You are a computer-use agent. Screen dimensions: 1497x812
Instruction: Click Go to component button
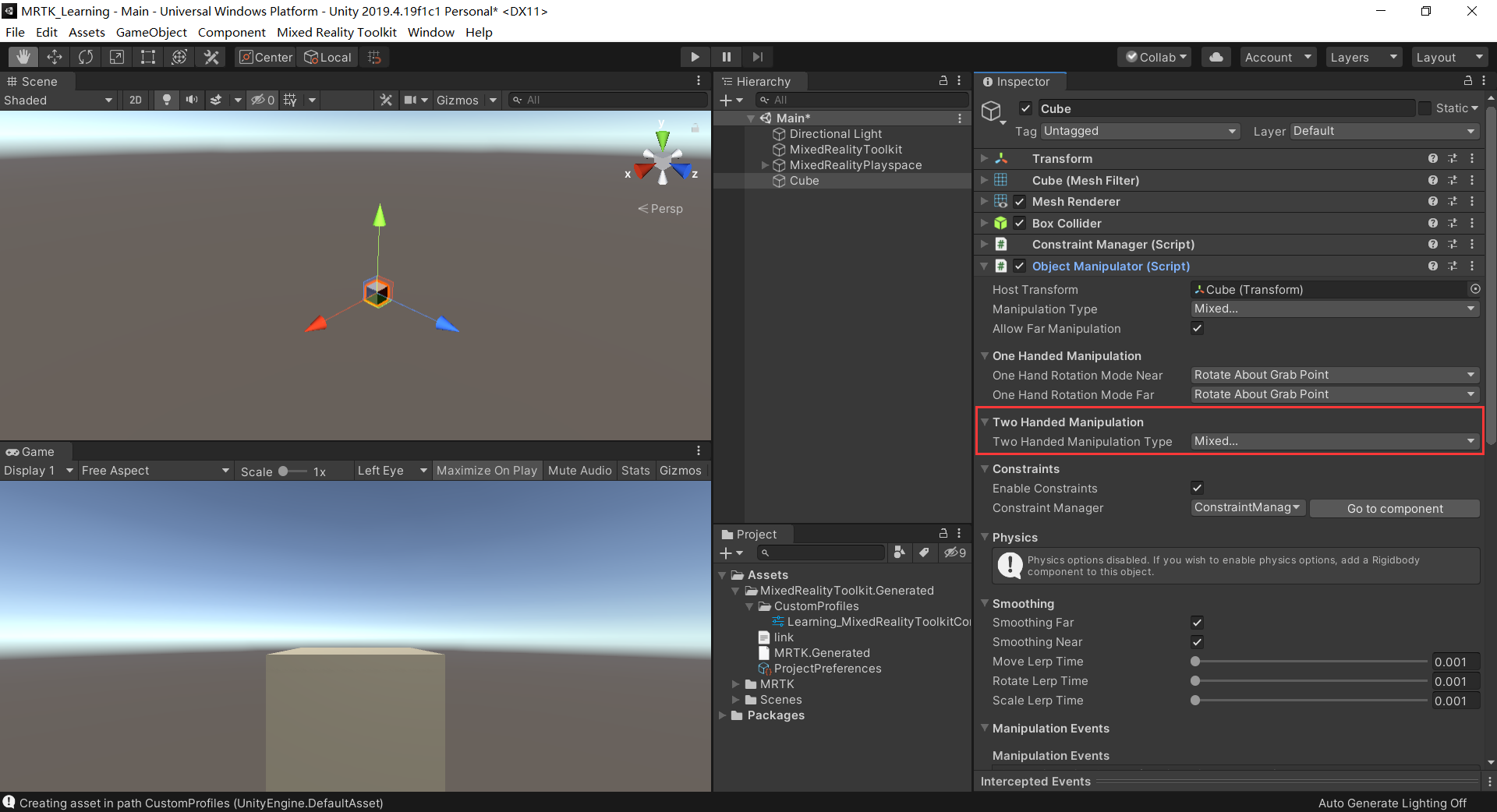1394,509
